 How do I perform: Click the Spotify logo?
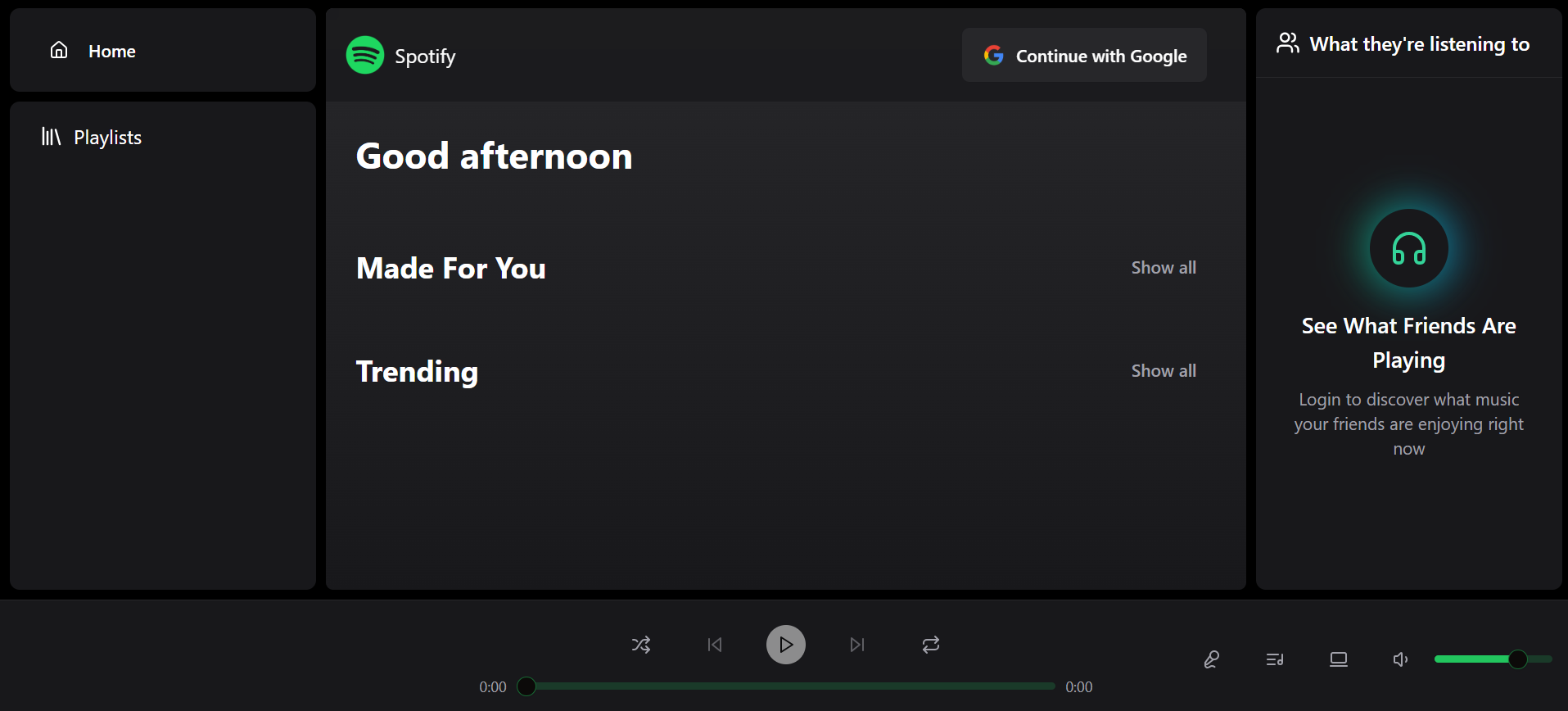click(x=365, y=54)
